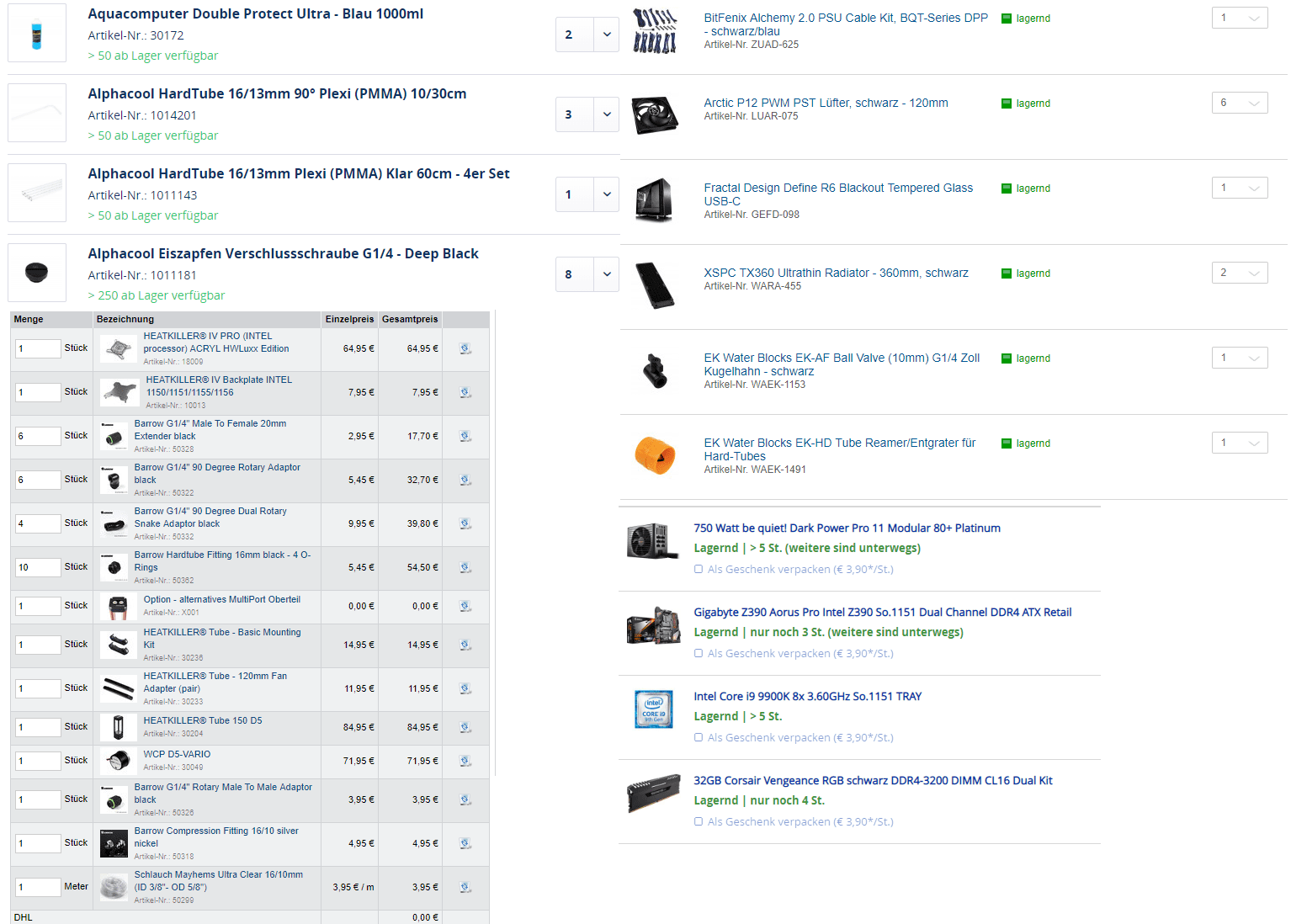Click quantity field for Barrow Hardtube Fitting 16mm

tap(38, 567)
